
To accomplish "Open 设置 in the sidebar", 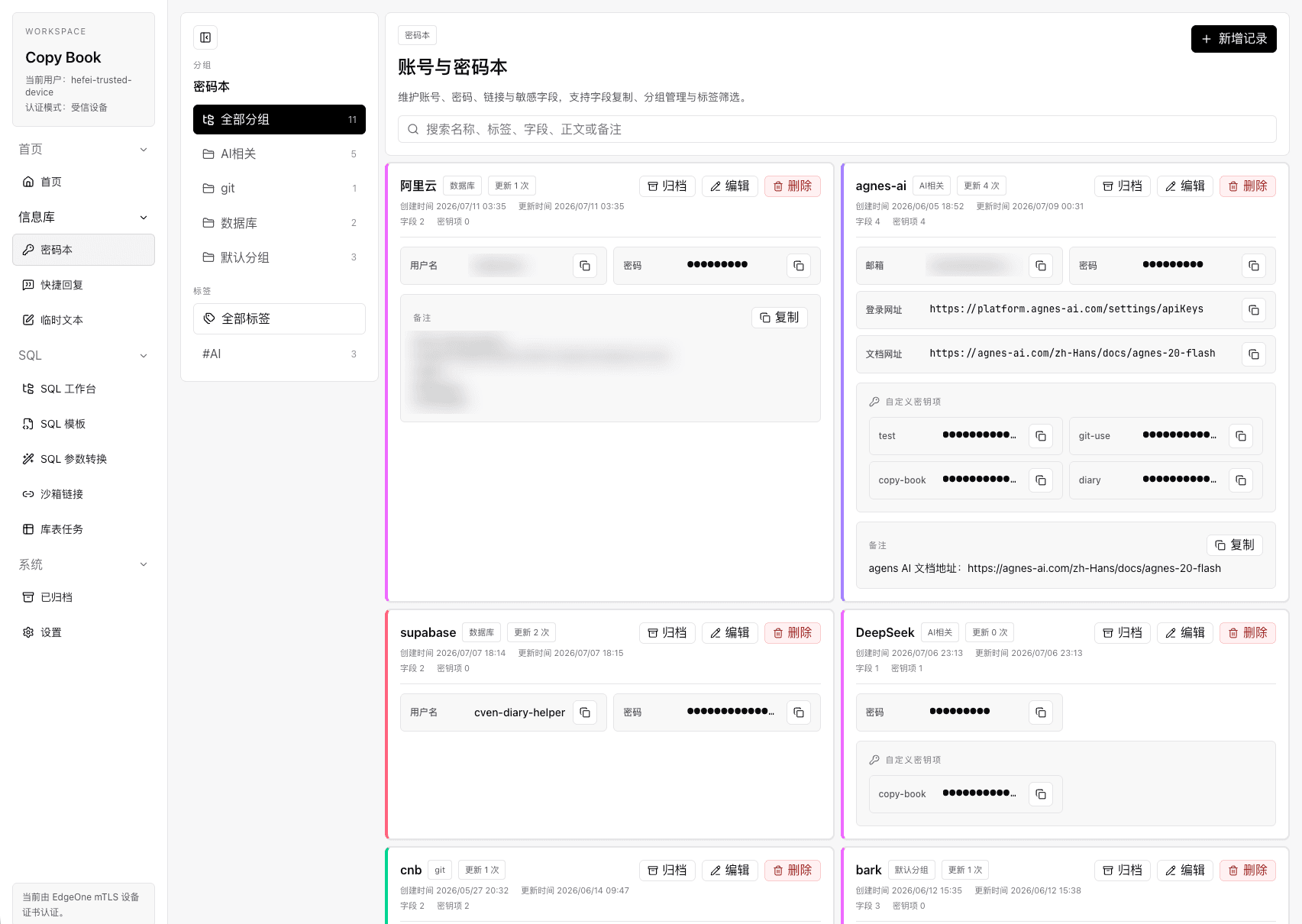I will (83, 632).
